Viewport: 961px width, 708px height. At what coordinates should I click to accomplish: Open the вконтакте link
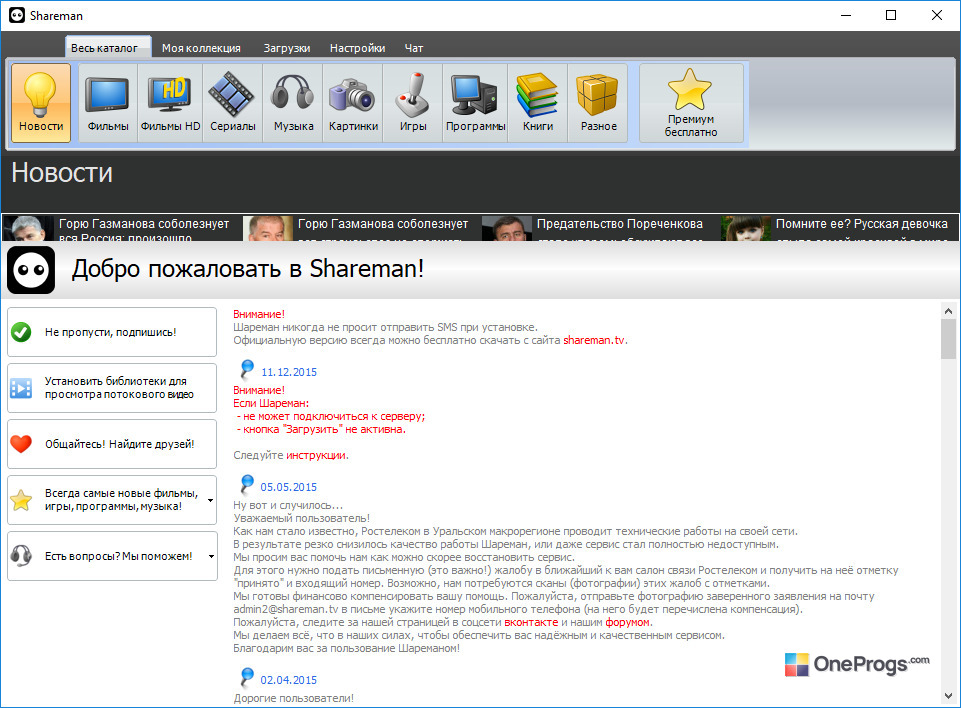coord(531,622)
